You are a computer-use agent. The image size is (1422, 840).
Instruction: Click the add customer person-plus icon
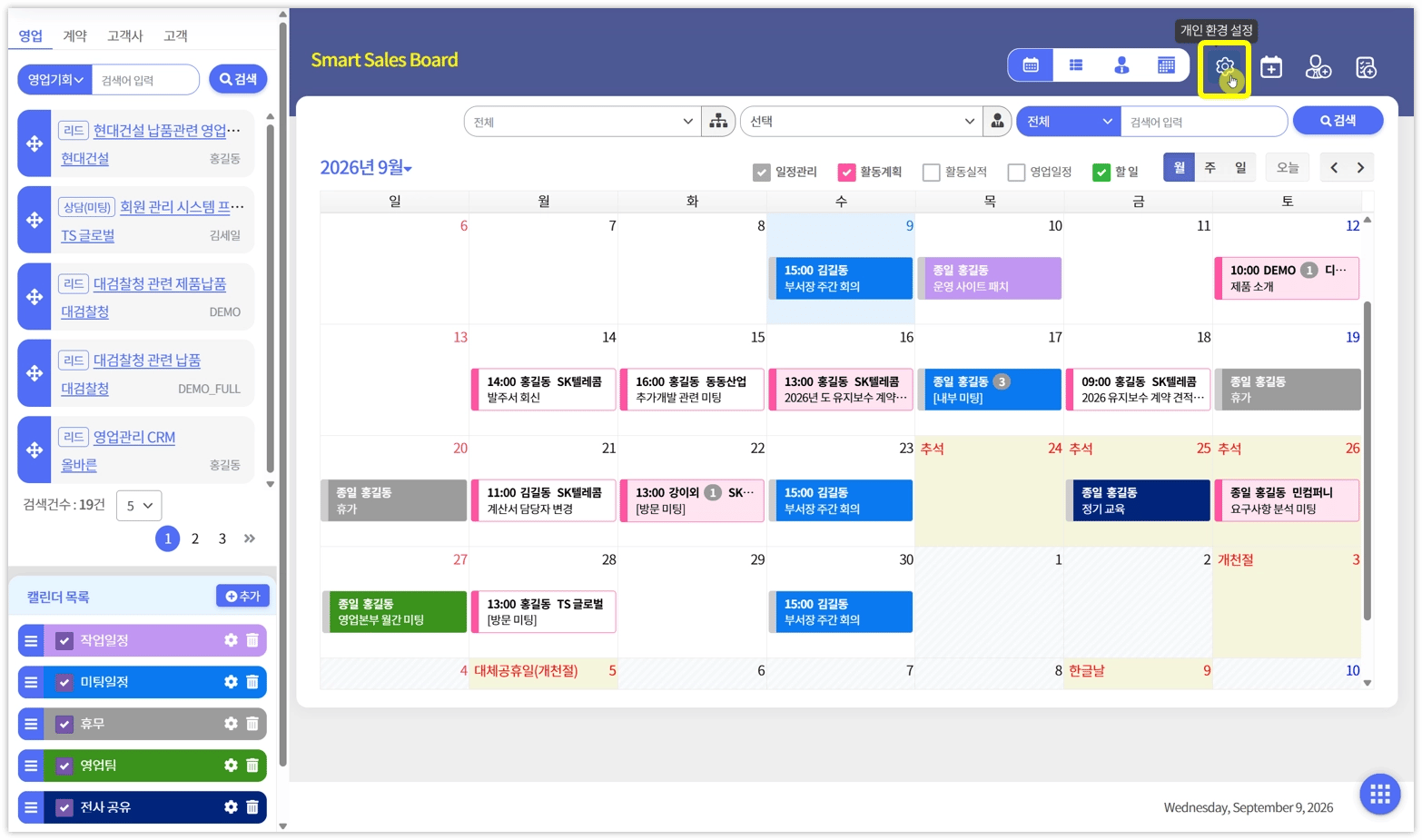click(1318, 67)
